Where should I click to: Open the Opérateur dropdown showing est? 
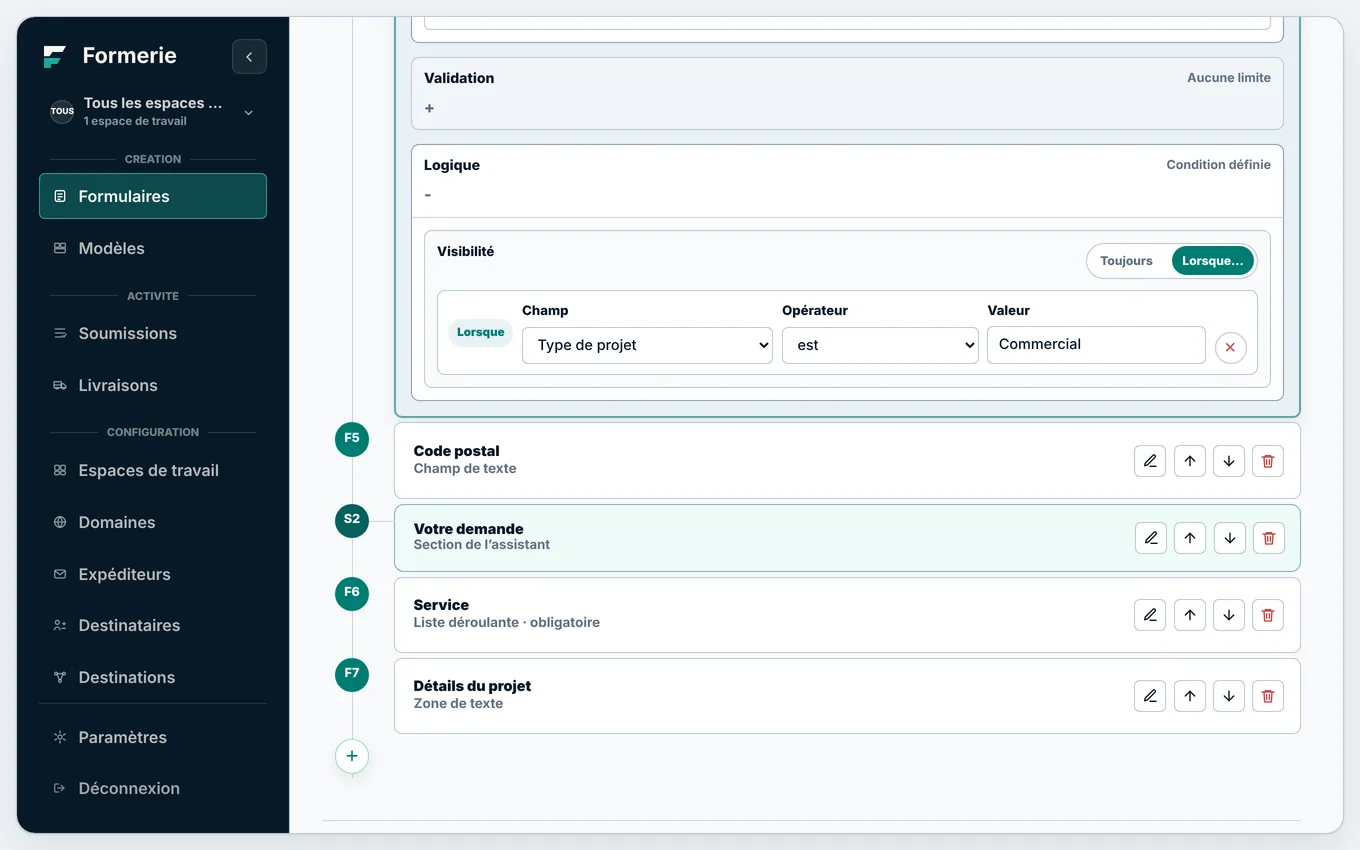(880, 345)
